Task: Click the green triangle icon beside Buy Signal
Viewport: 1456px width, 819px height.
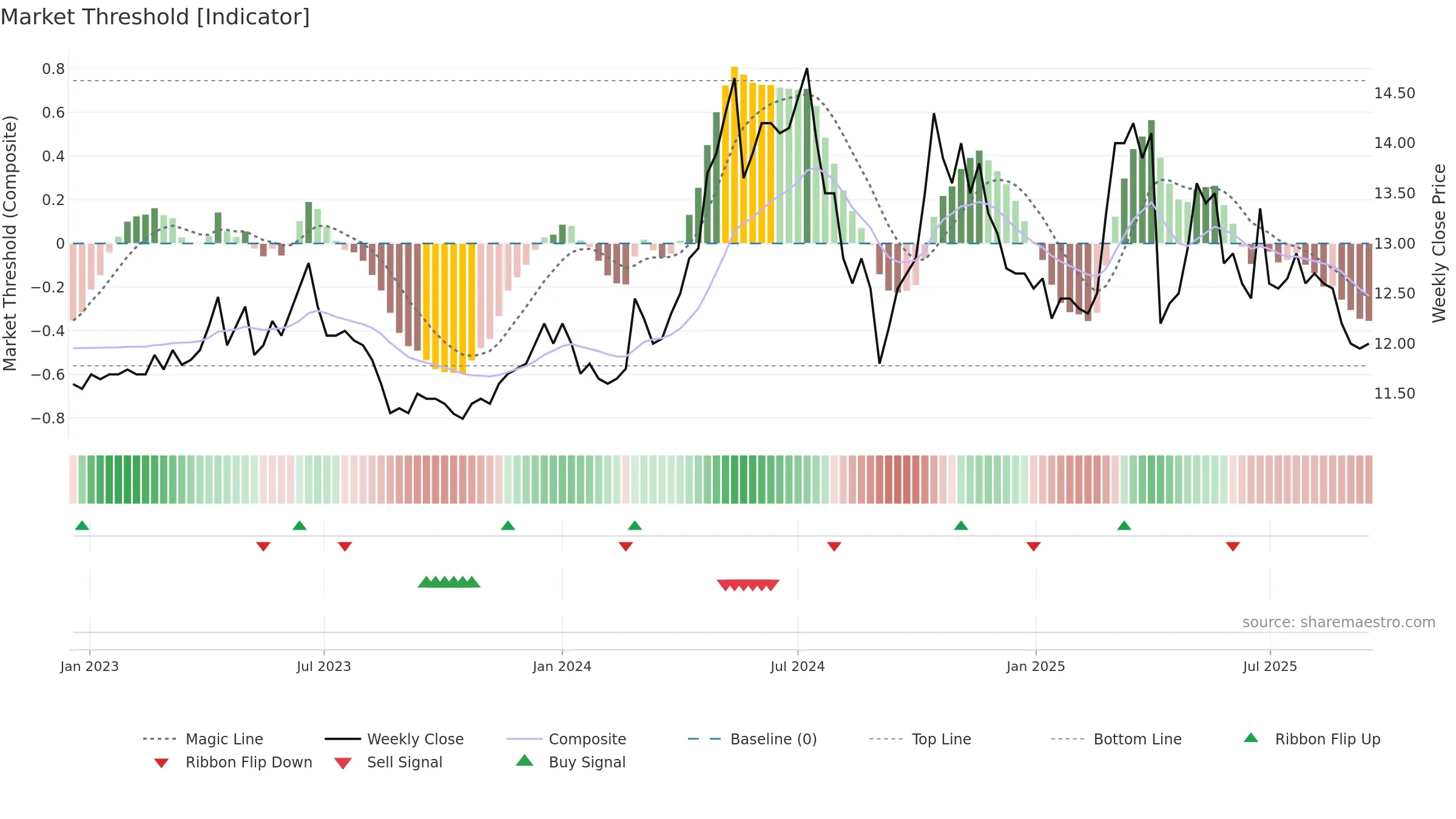Action: tap(524, 760)
